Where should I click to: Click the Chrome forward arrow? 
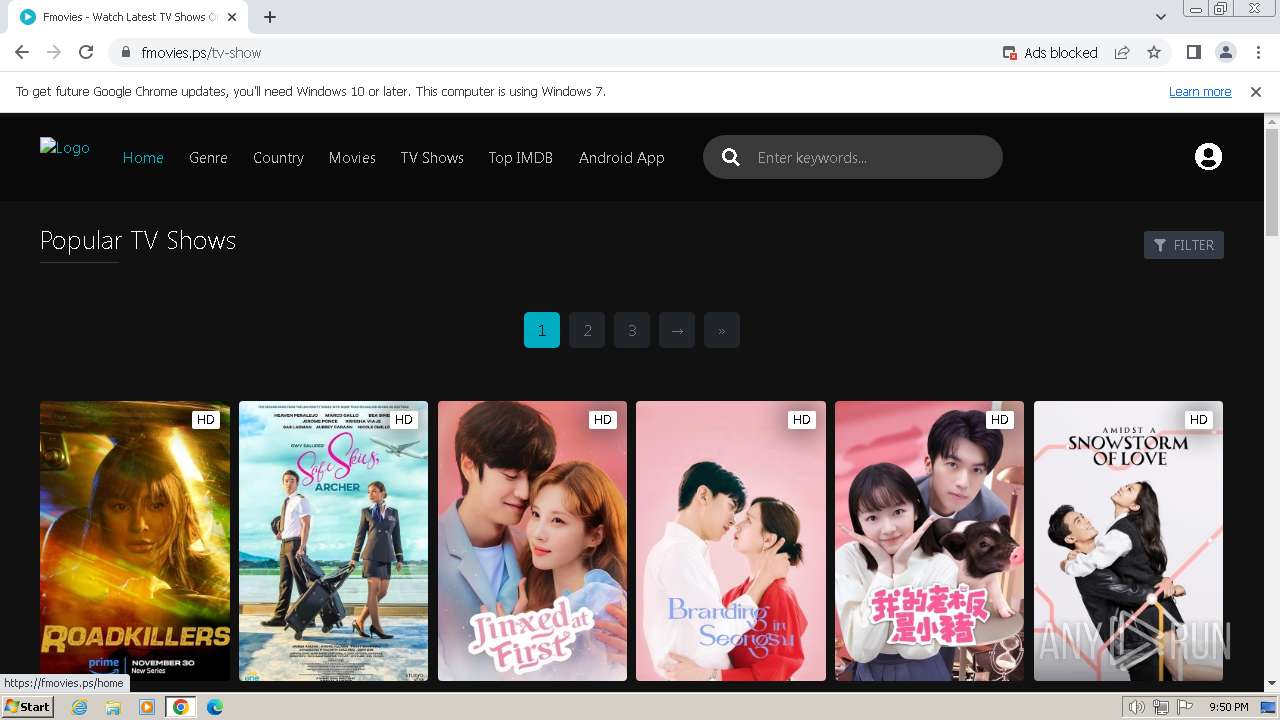(54, 53)
